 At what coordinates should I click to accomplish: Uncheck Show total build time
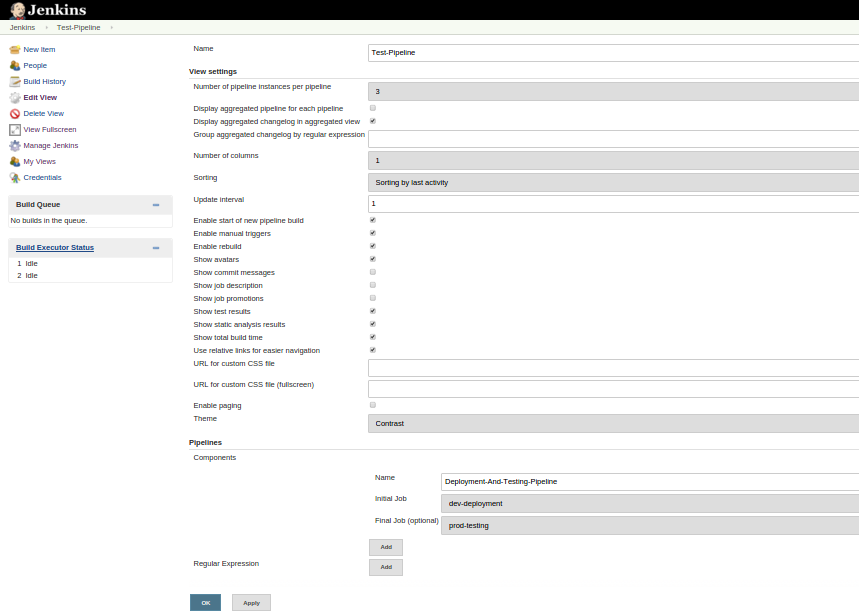373,337
